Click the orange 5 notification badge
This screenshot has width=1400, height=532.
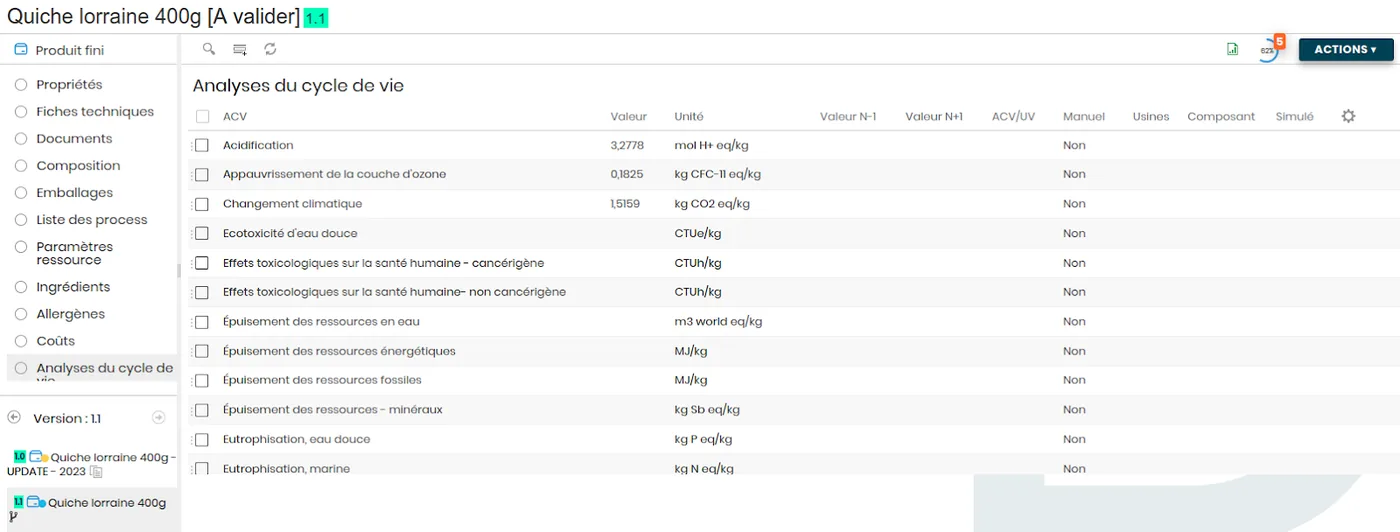(x=1279, y=41)
